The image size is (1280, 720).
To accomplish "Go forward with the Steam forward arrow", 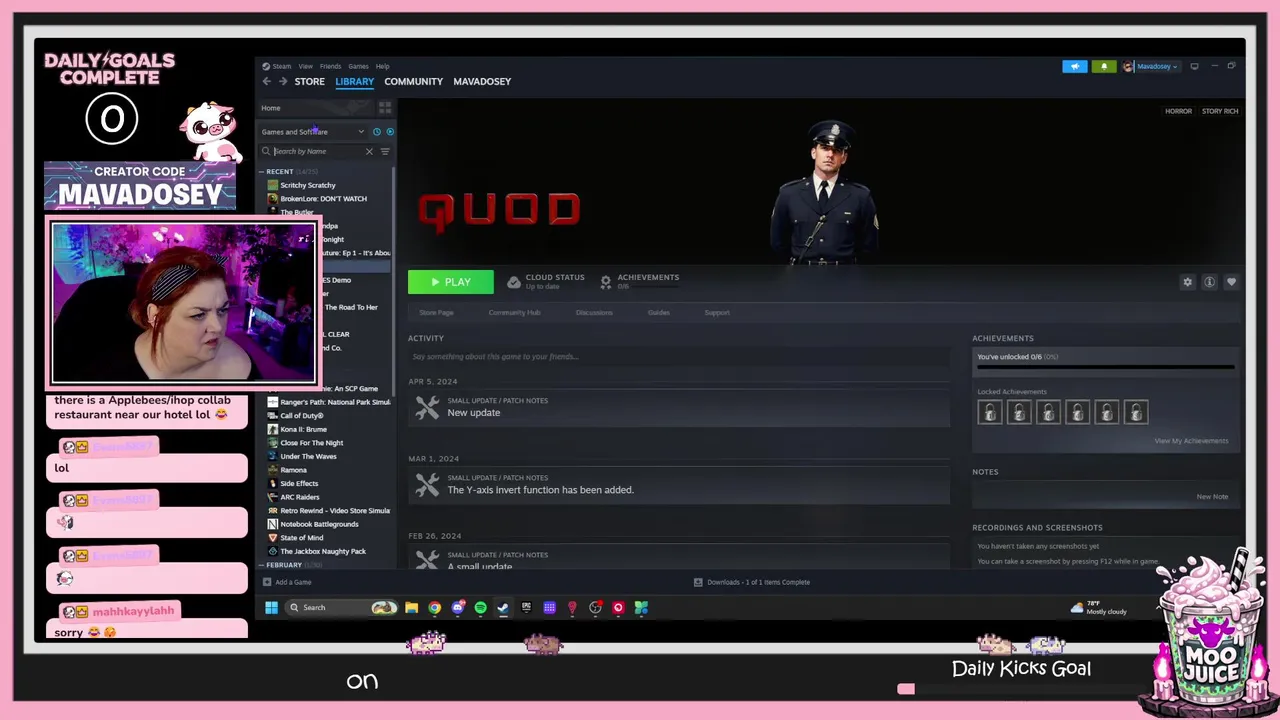I will 283,81.
